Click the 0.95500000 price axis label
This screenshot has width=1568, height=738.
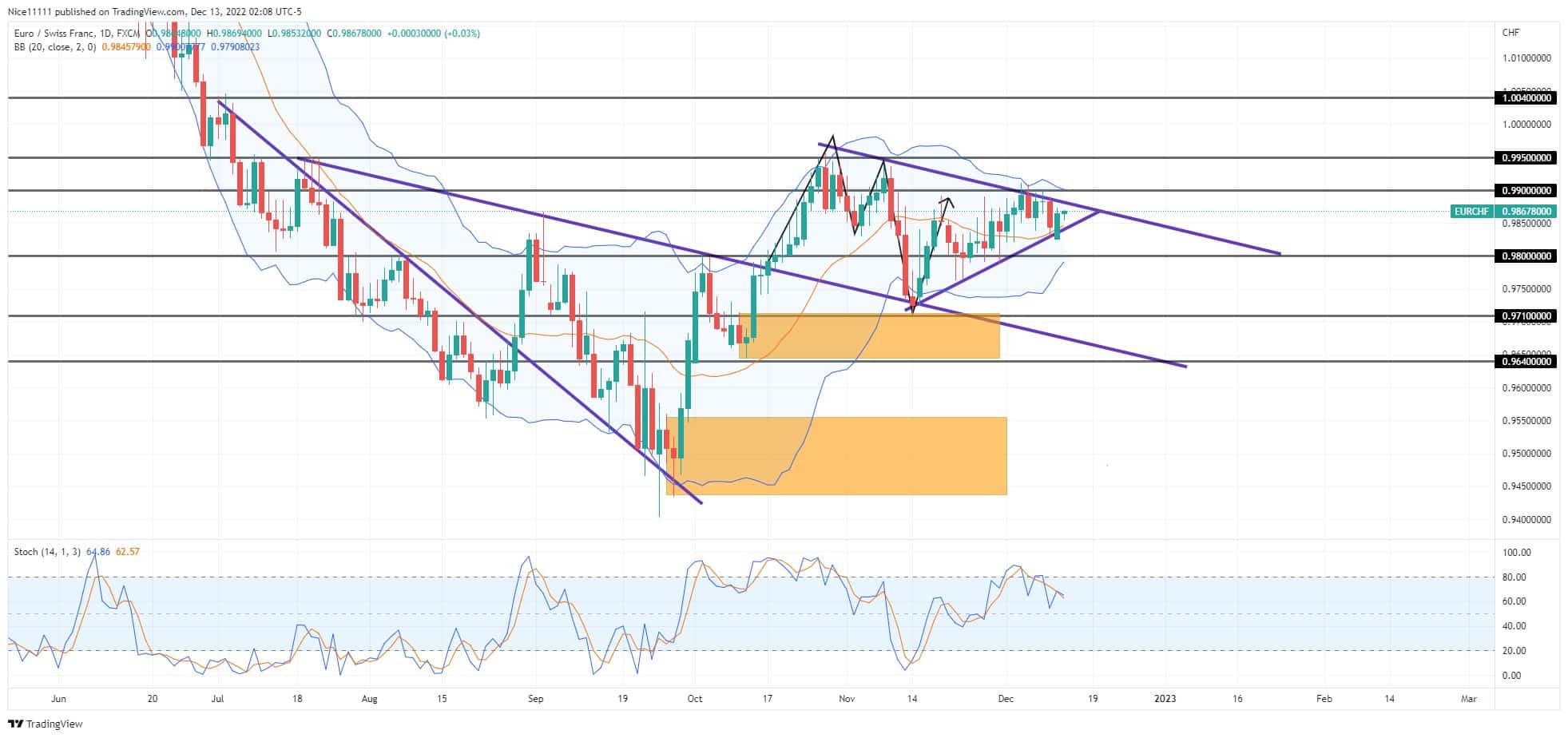[x=1526, y=421]
